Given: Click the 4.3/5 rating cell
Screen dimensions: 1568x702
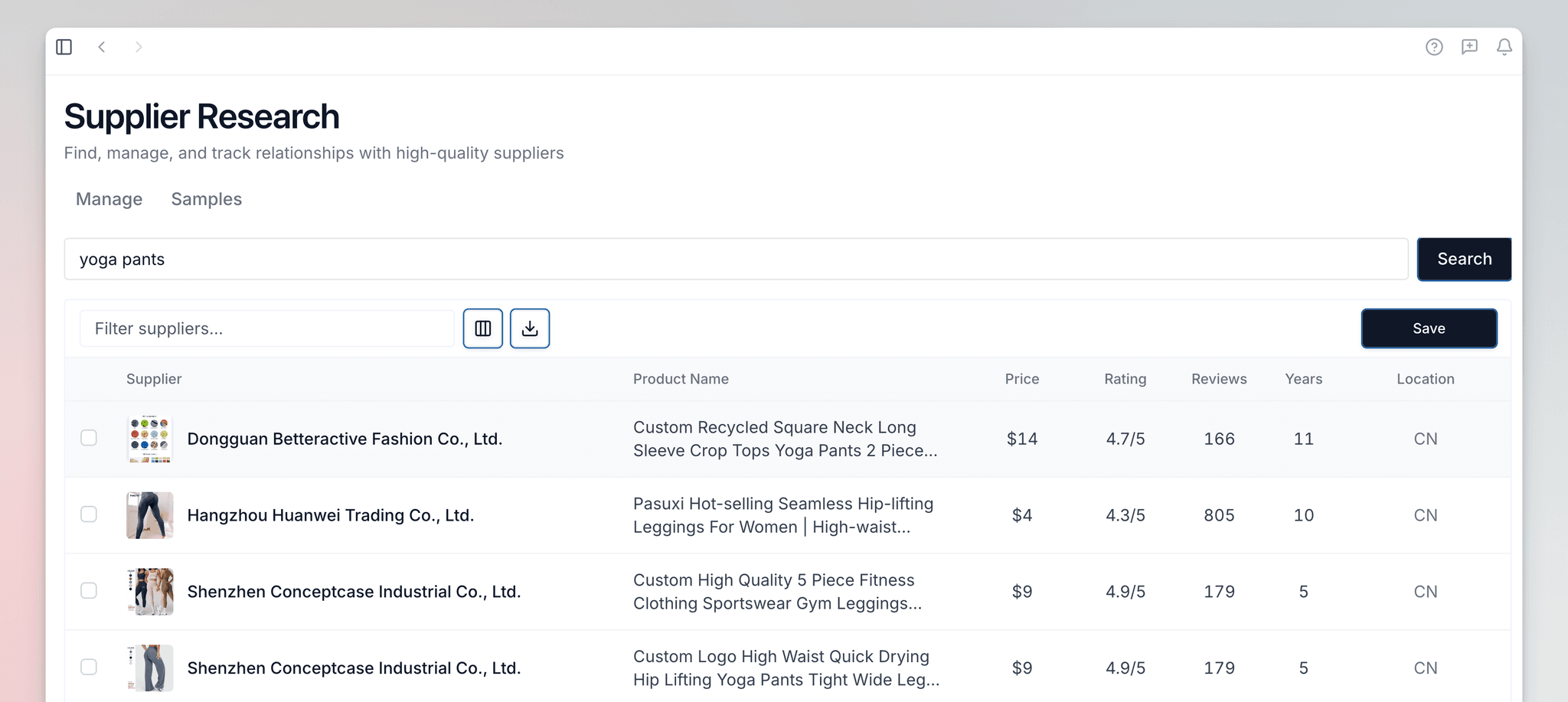Looking at the screenshot, I should [x=1125, y=515].
